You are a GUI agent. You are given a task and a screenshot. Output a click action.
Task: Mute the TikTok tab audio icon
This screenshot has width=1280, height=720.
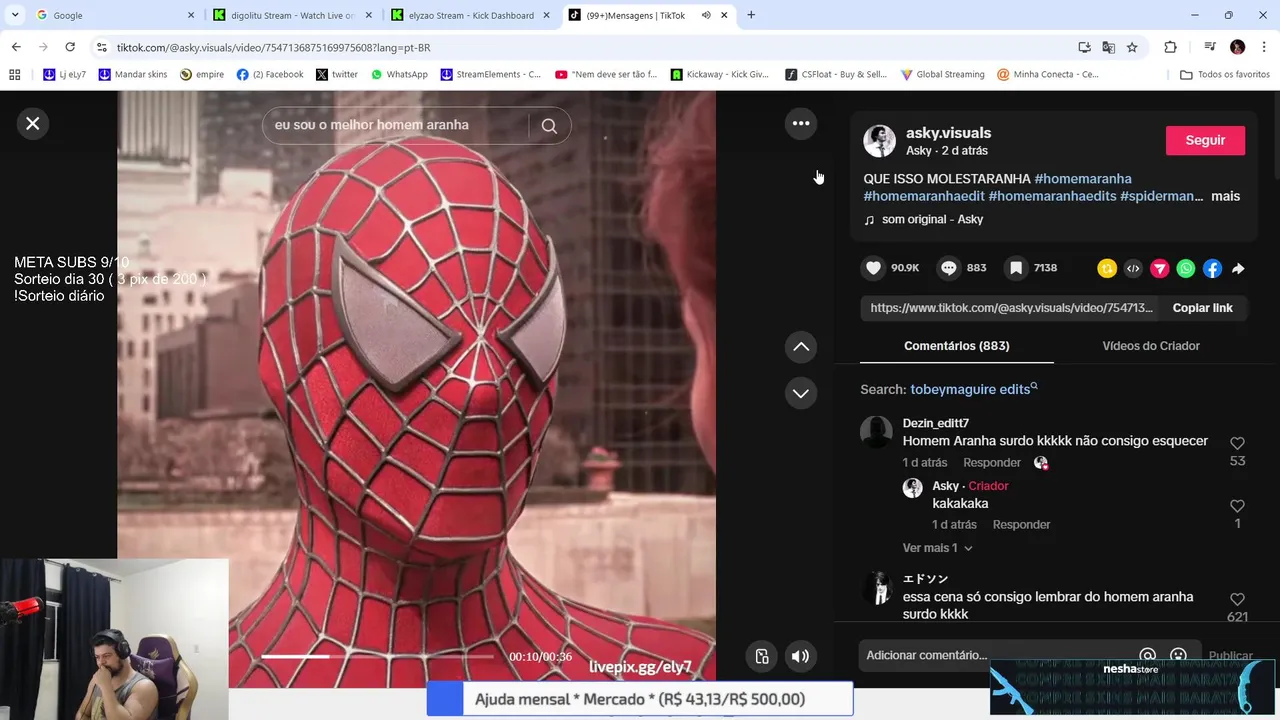706,15
